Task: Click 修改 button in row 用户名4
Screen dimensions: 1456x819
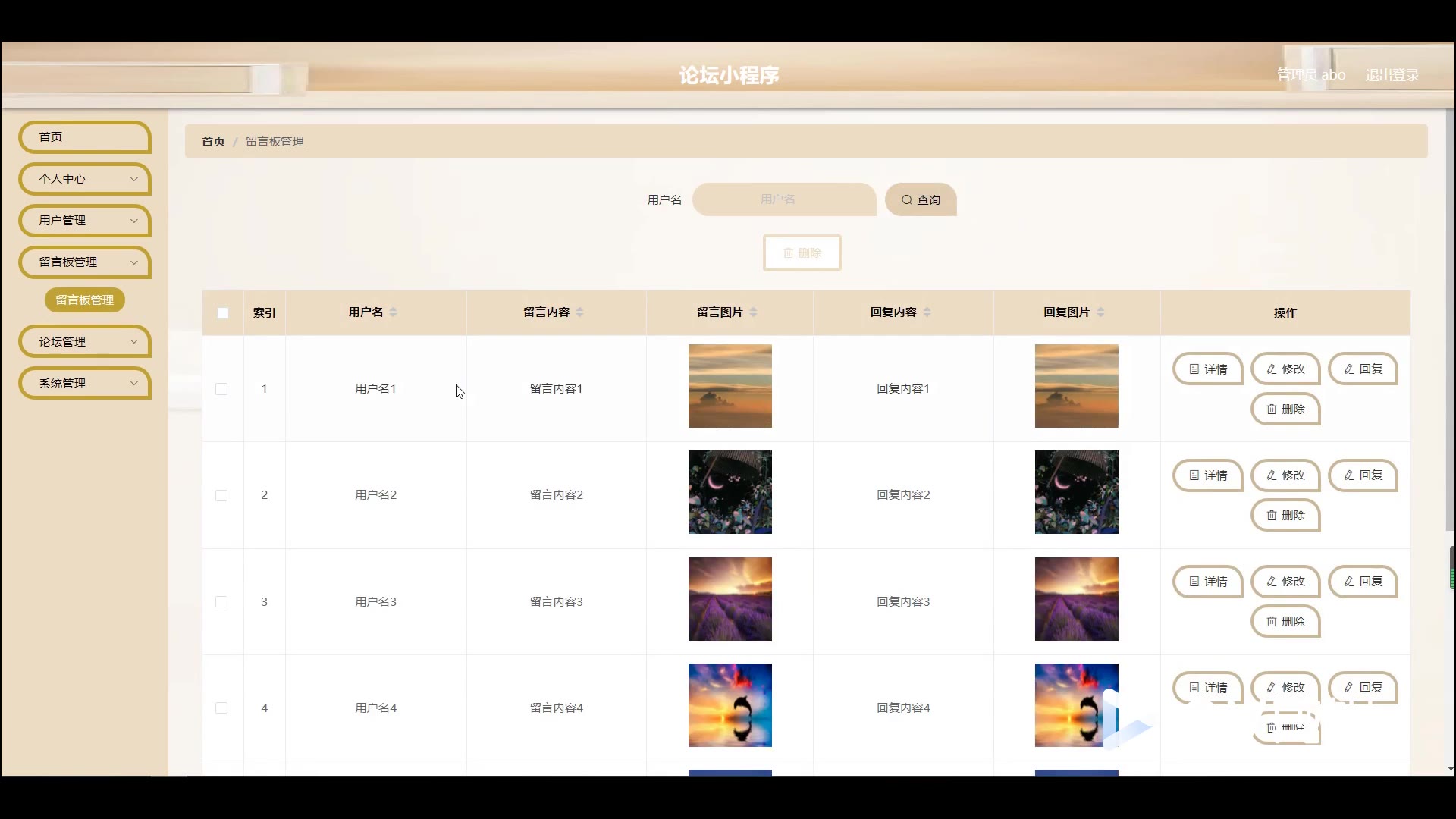Action: coord(1285,688)
